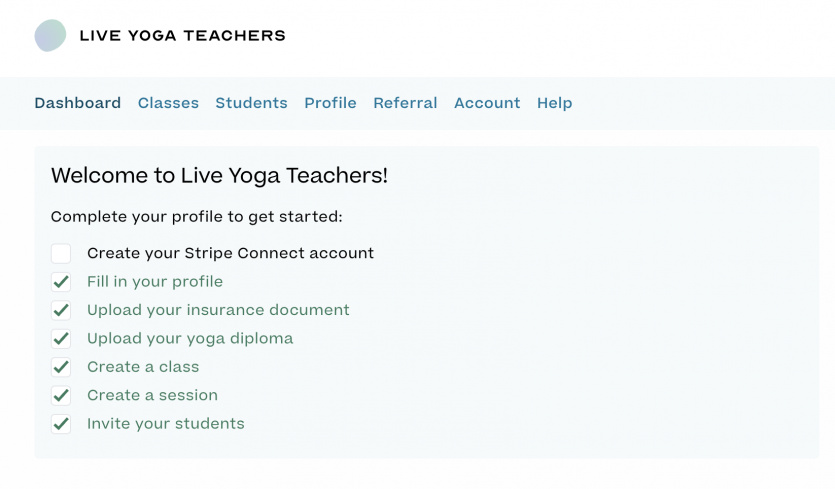Go to Account settings tab
This screenshot has width=835, height=489.
(x=487, y=103)
